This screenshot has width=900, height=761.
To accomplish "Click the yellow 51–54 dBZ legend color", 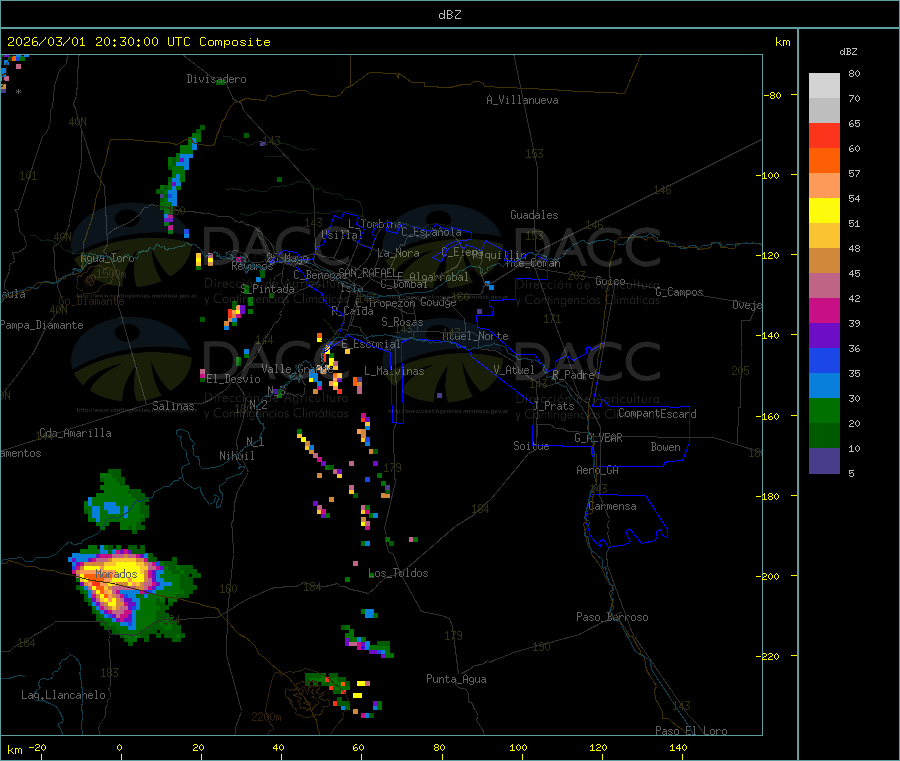I will [824, 211].
